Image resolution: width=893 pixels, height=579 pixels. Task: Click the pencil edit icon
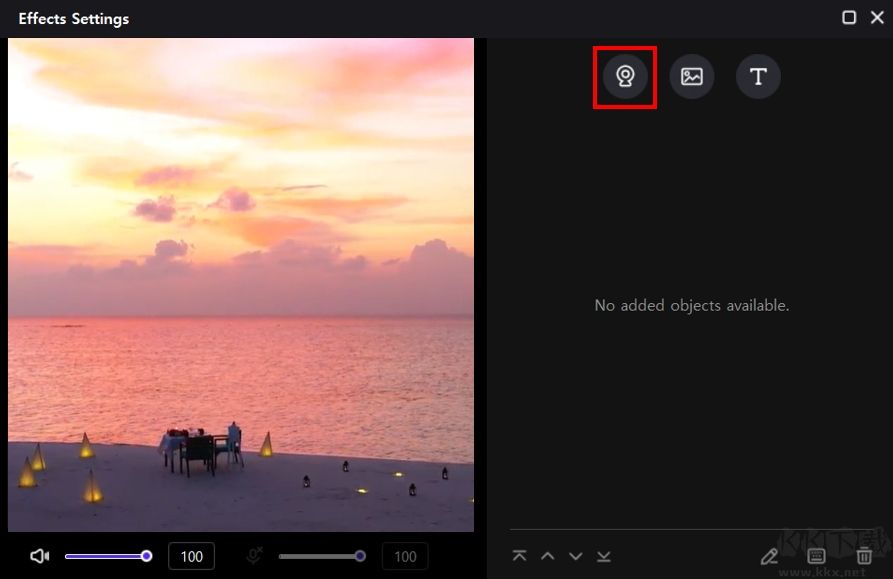pos(769,555)
